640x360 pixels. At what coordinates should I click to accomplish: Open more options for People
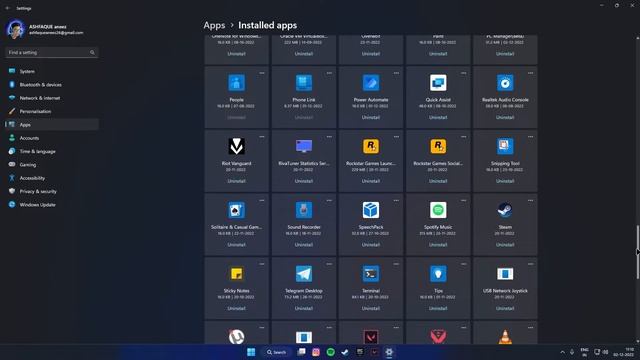tap(262, 73)
